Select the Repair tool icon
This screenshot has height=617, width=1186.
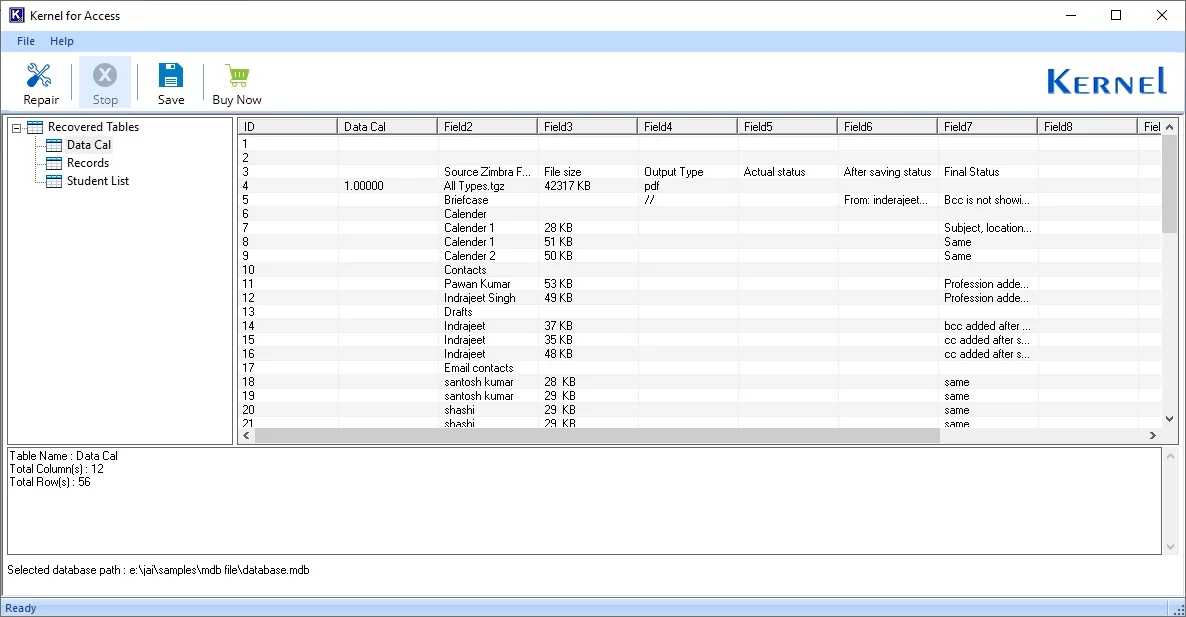40,75
